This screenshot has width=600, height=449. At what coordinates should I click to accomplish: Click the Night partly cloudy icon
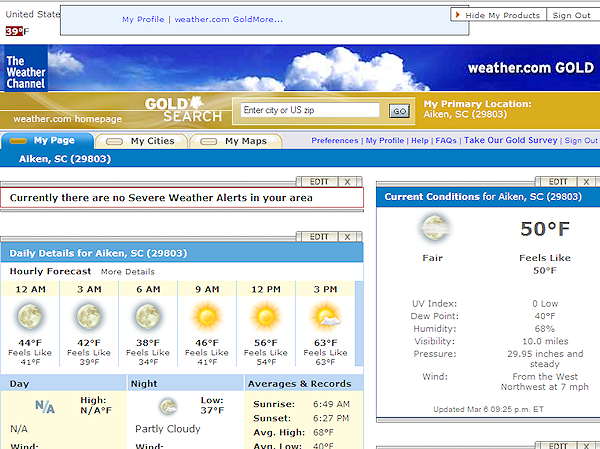[x=168, y=407]
